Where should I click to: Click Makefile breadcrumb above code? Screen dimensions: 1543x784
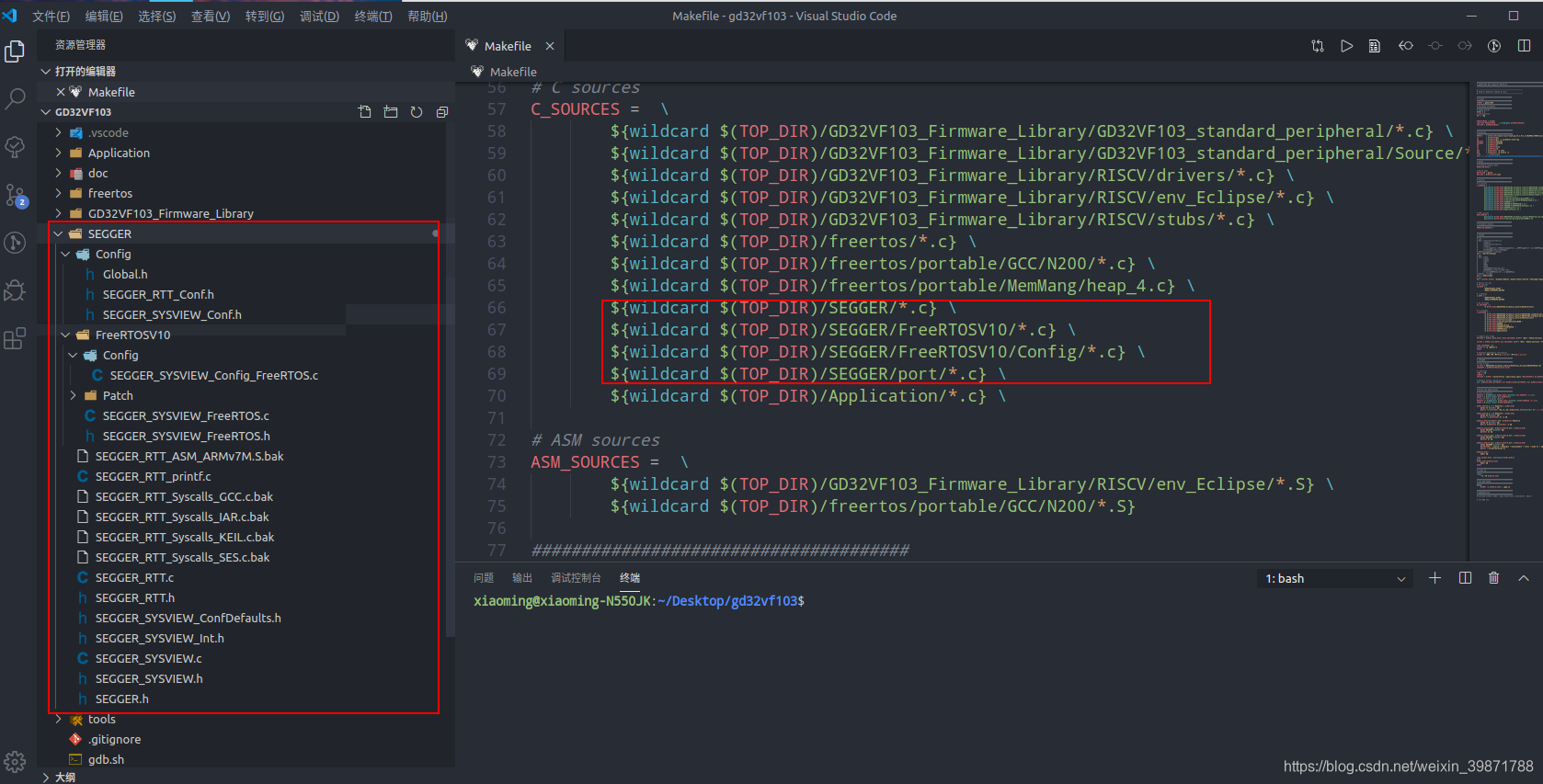click(513, 72)
